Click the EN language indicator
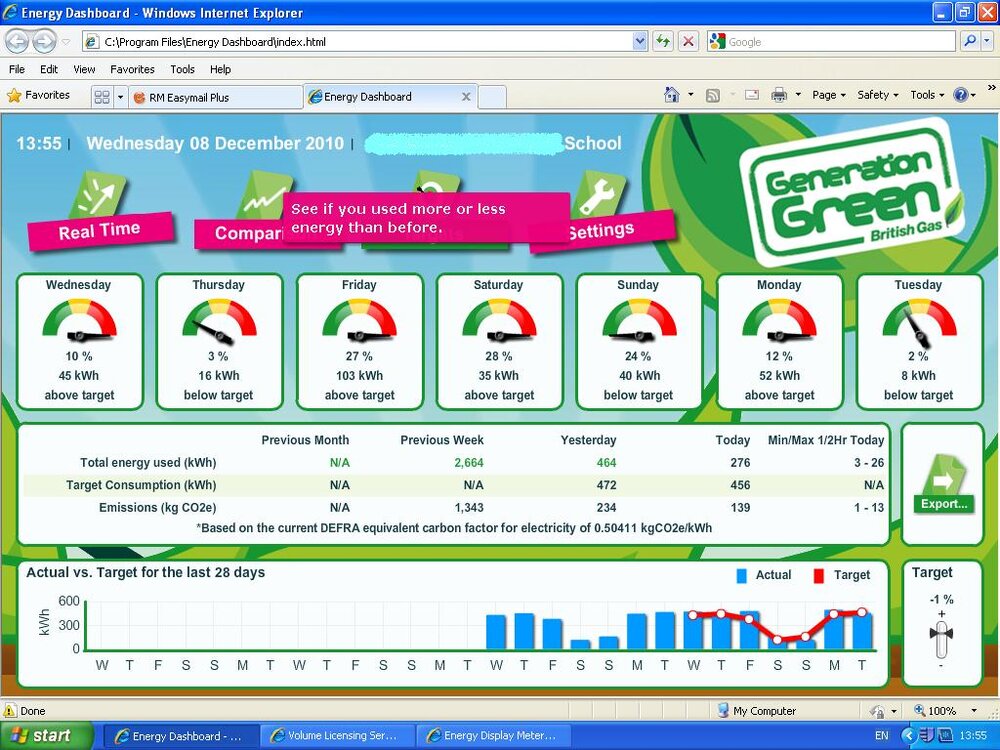The width and height of the screenshot is (1000, 750). pos(882,735)
